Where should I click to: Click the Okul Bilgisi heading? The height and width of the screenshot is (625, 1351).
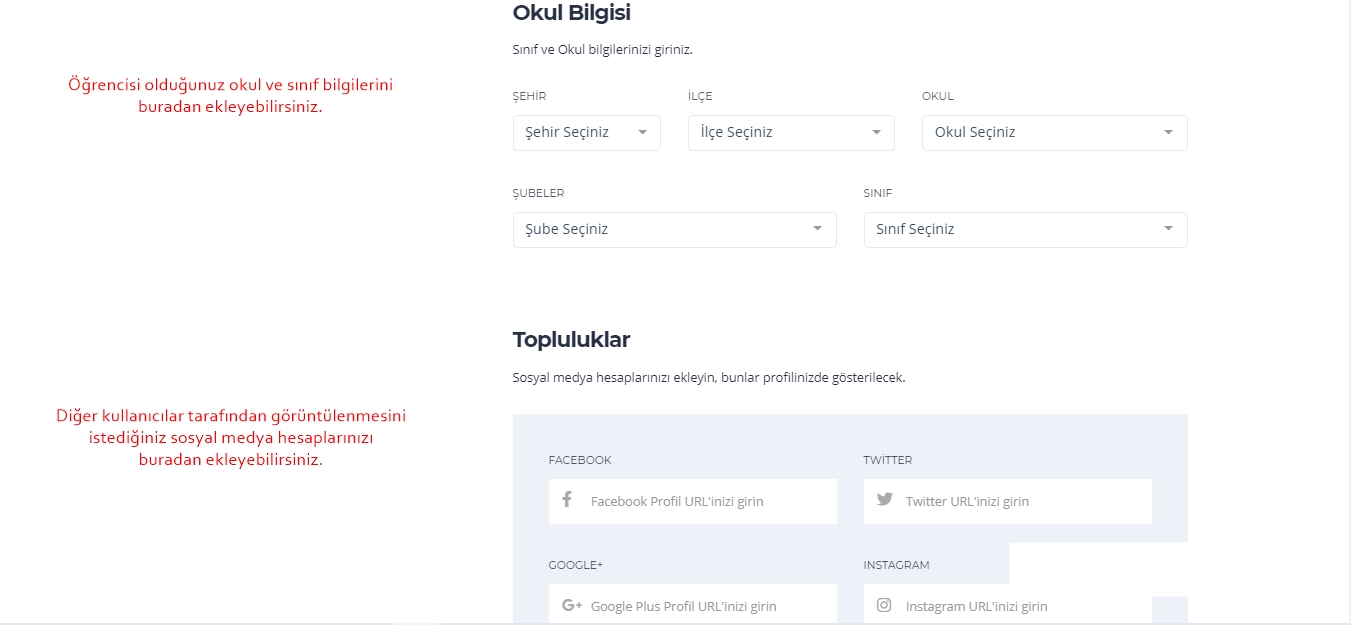[x=571, y=13]
